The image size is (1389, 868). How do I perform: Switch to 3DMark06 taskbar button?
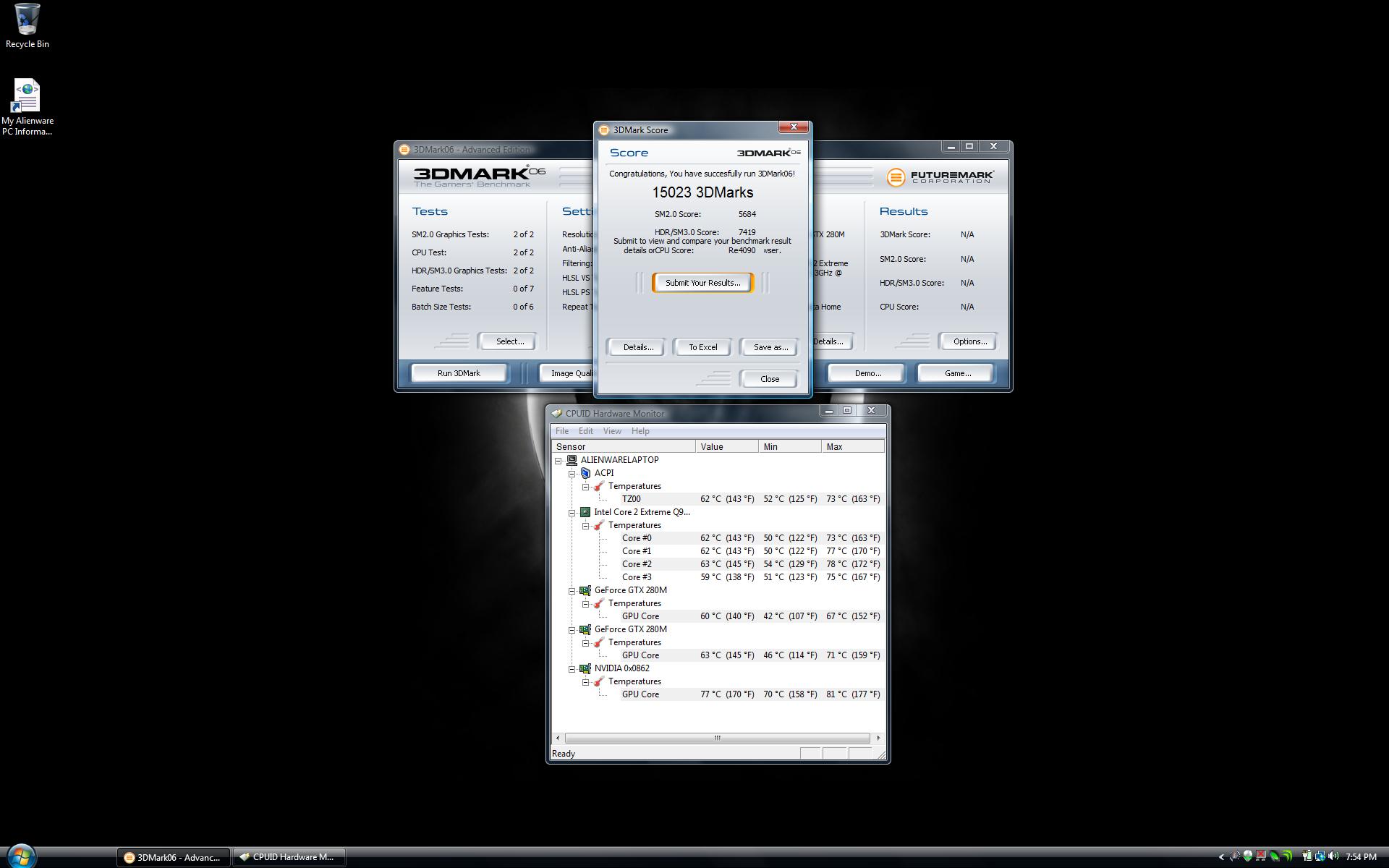pos(174,857)
